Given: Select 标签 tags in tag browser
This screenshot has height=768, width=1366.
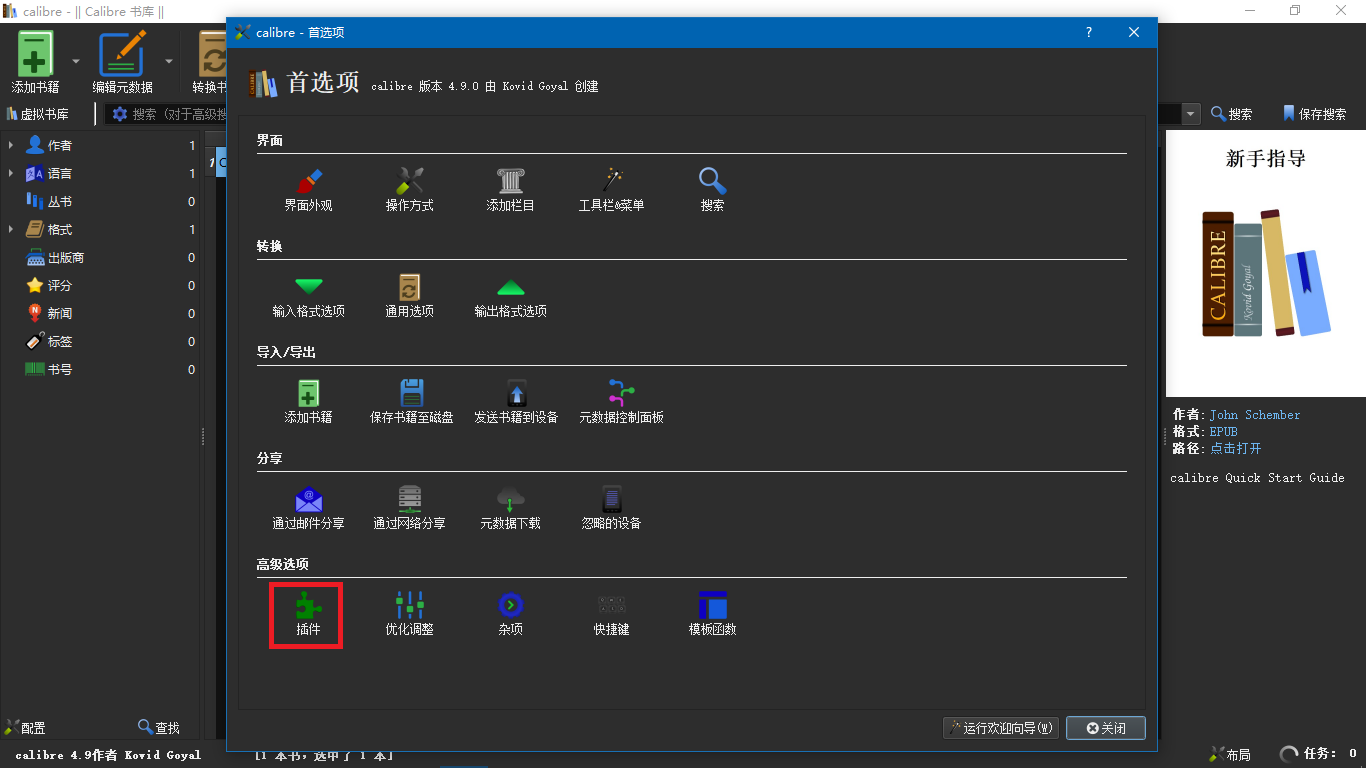Looking at the screenshot, I should click(60, 342).
